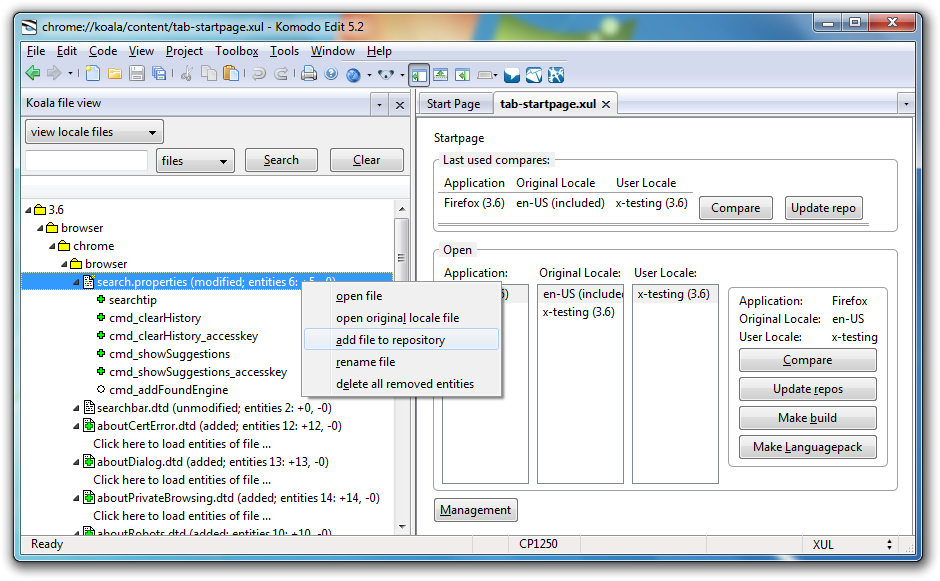Click the Redo toolbar icon
Viewport: 940px width, 581px height.
tap(281, 74)
